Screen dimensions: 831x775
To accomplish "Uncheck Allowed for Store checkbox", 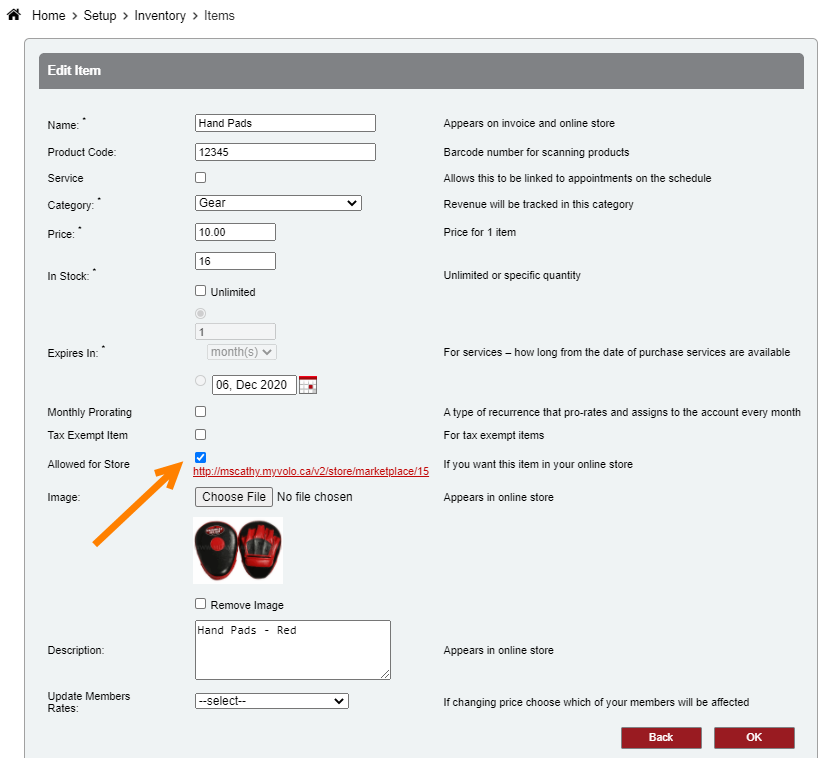I will pyautogui.click(x=201, y=457).
